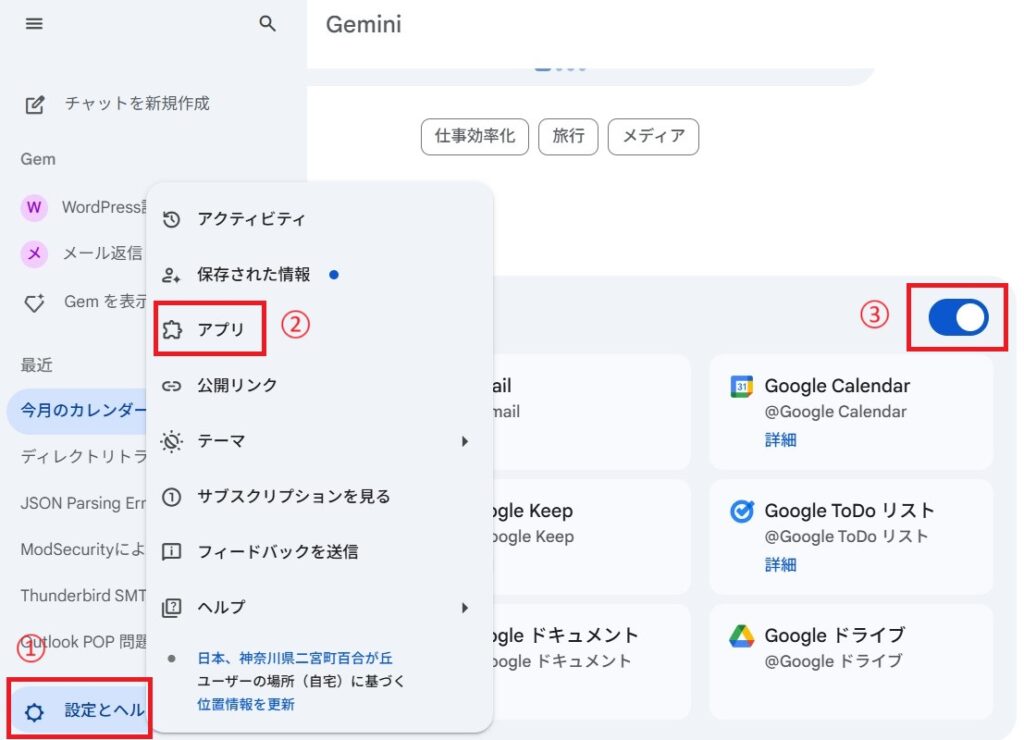
Task: Click the Gemini title text
Action: 364,25
